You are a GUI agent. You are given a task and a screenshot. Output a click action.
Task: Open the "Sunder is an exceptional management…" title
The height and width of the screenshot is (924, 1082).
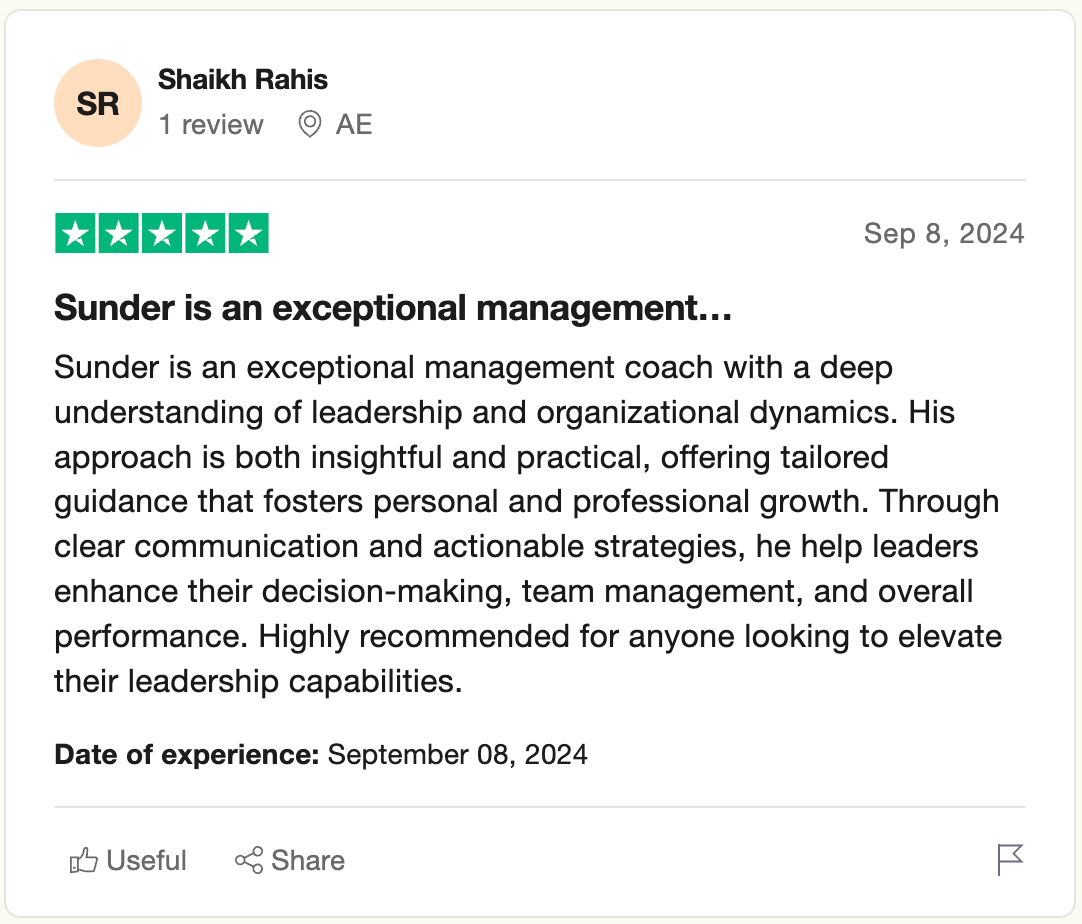(x=393, y=309)
